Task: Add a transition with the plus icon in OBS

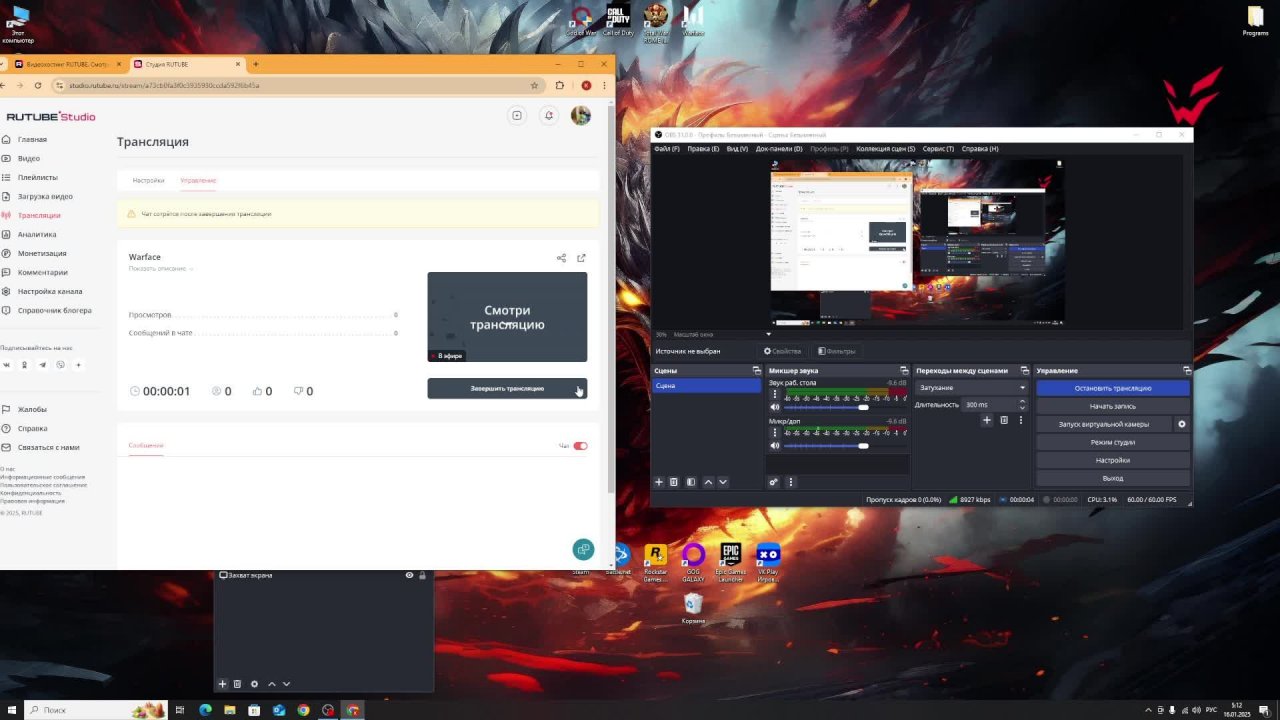Action: point(986,420)
